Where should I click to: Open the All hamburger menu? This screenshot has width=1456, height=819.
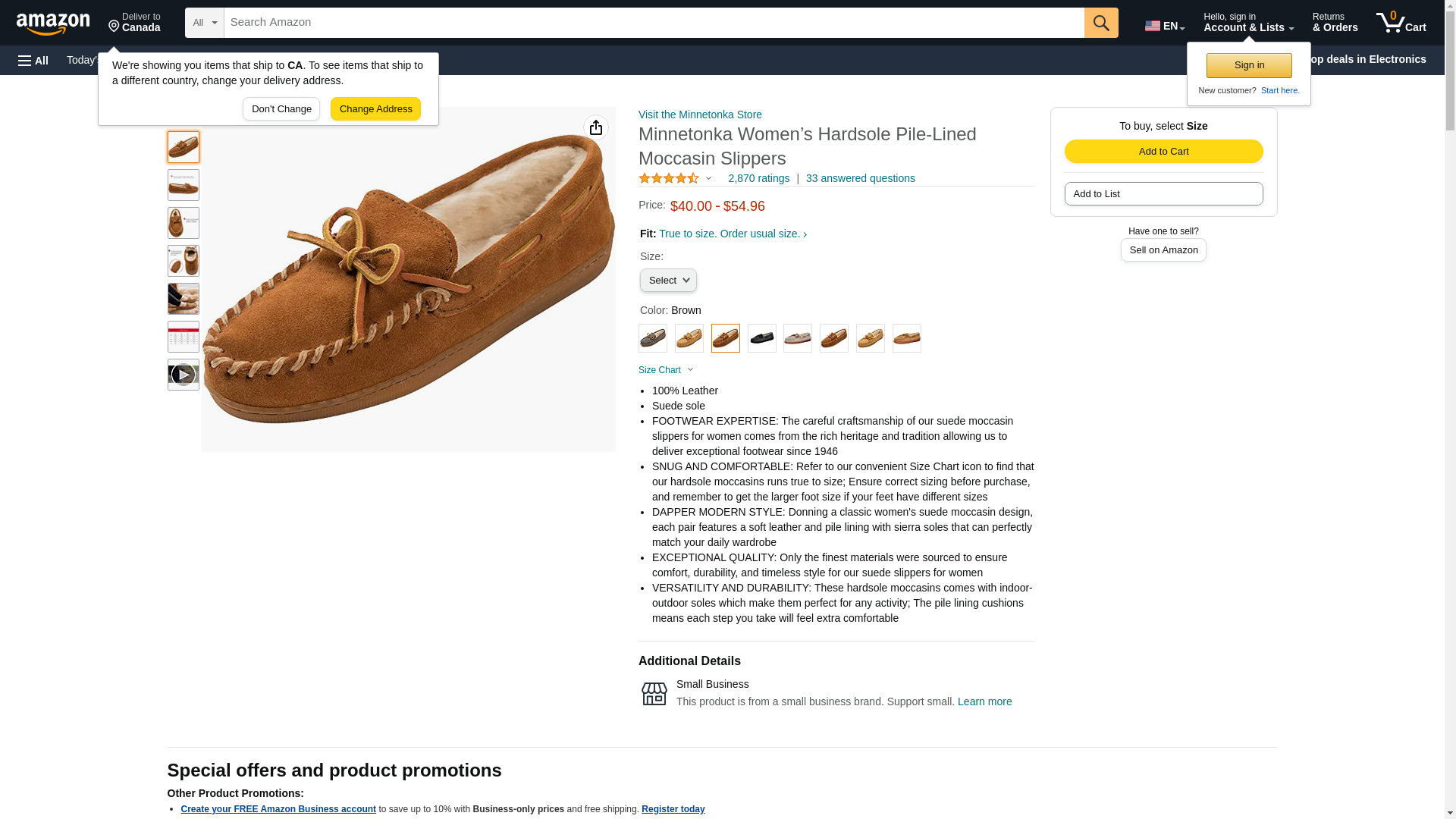tap(33, 60)
